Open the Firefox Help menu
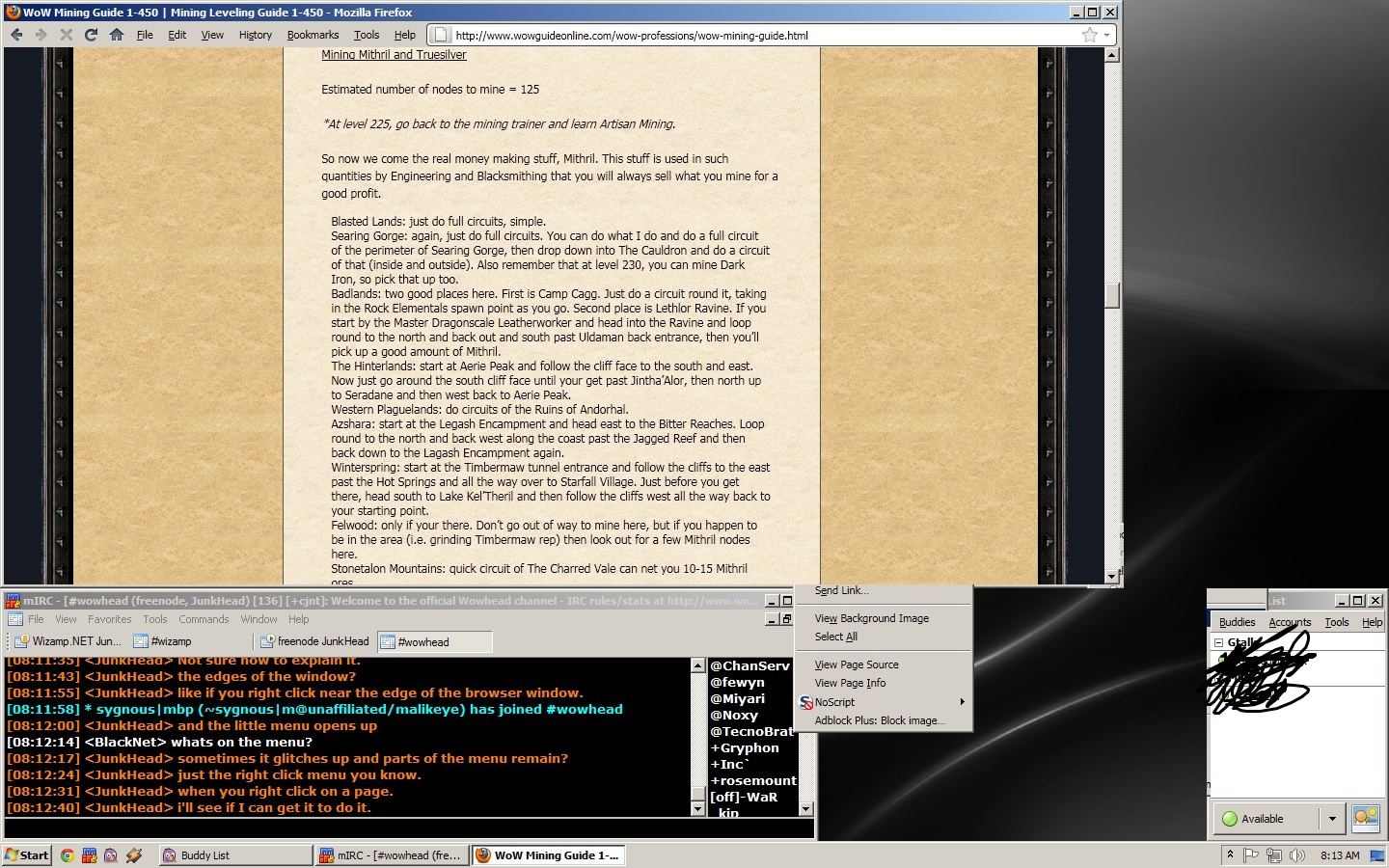The height and width of the screenshot is (868, 1389). tap(405, 35)
